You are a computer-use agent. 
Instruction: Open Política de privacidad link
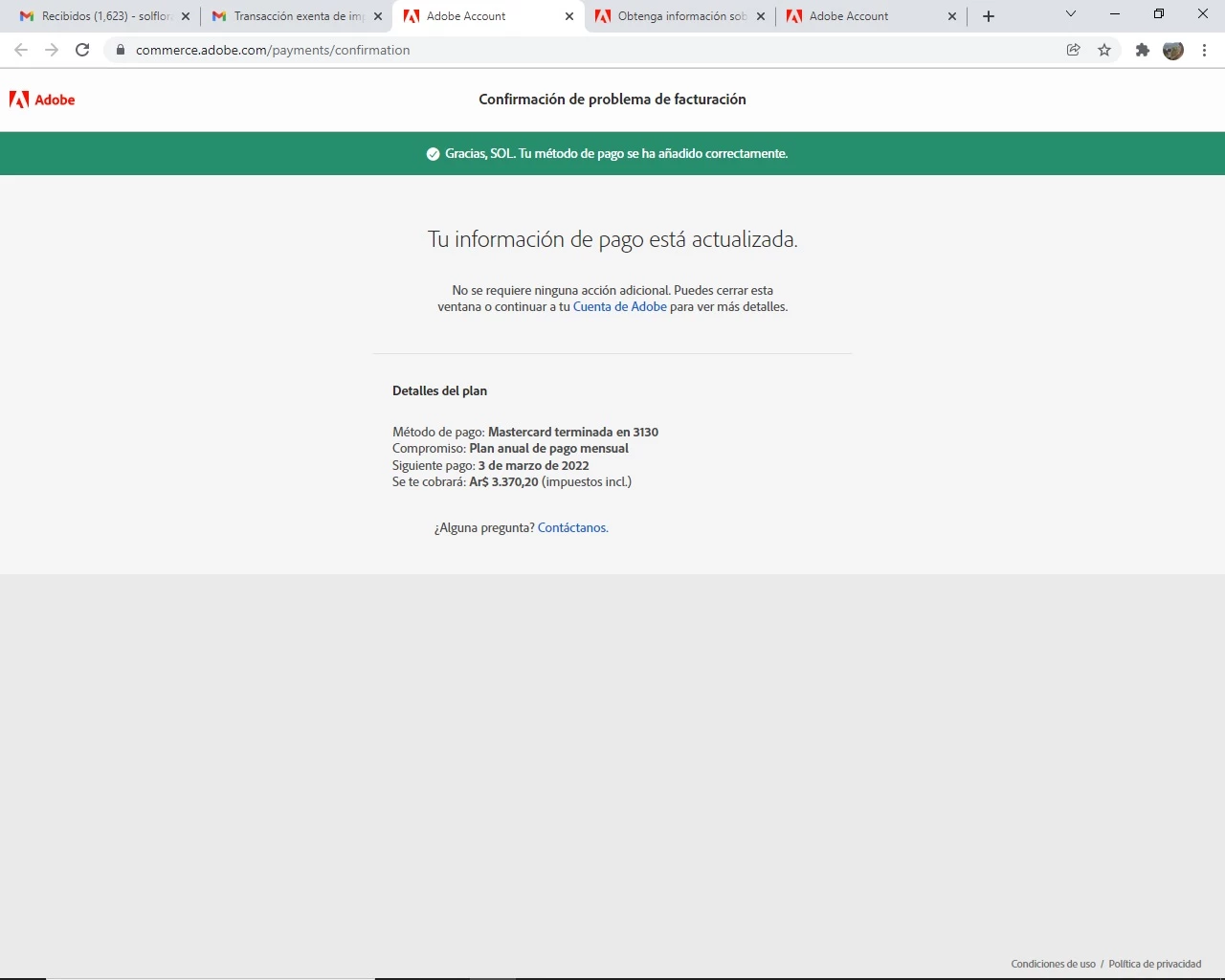1155,964
